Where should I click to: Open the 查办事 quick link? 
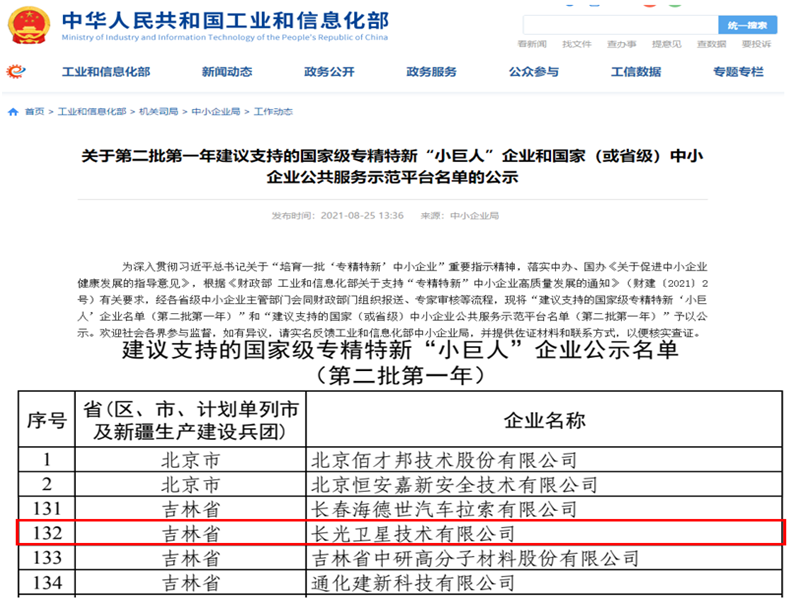click(x=622, y=45)
